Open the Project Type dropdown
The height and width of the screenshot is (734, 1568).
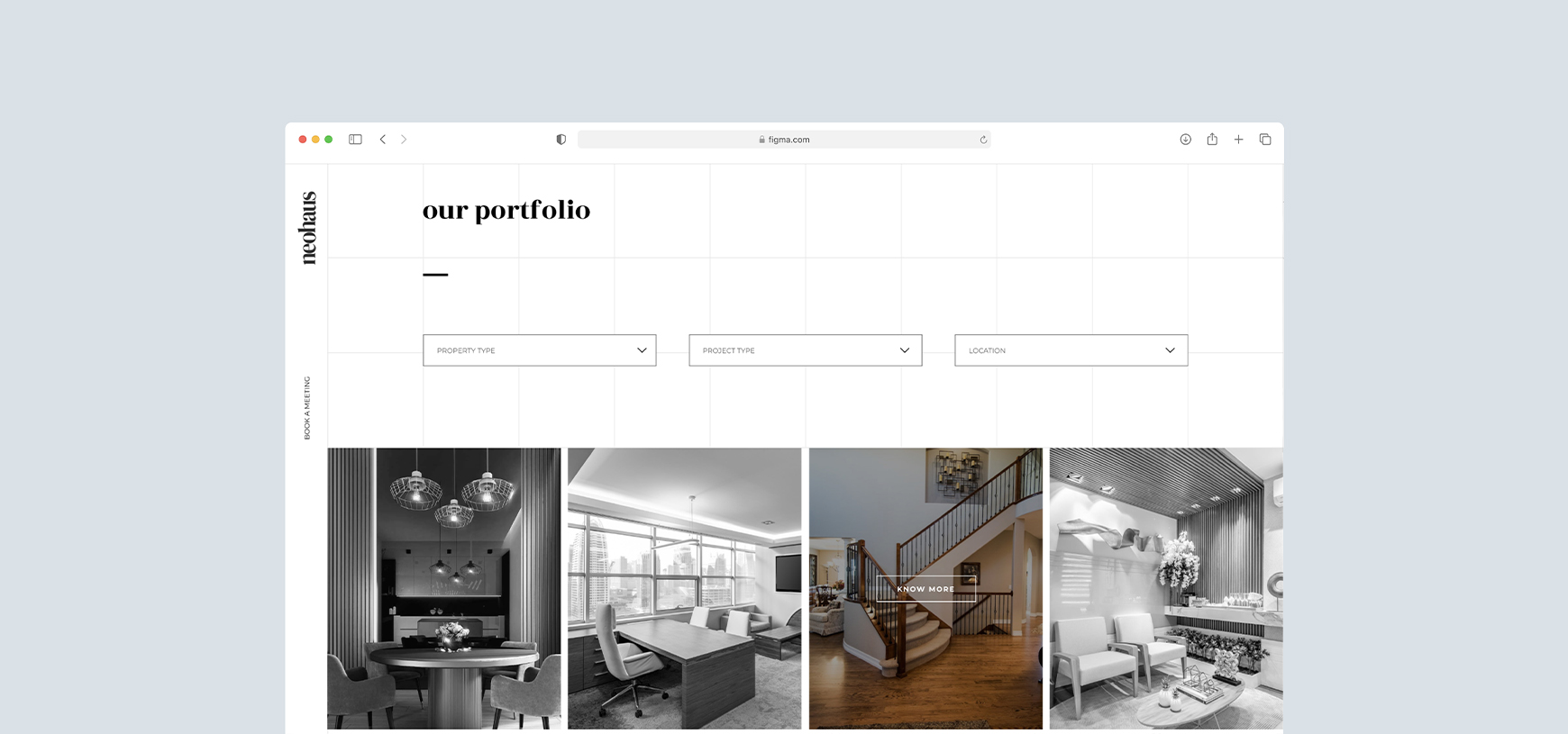pyautogui.click(x=806, y=350)
